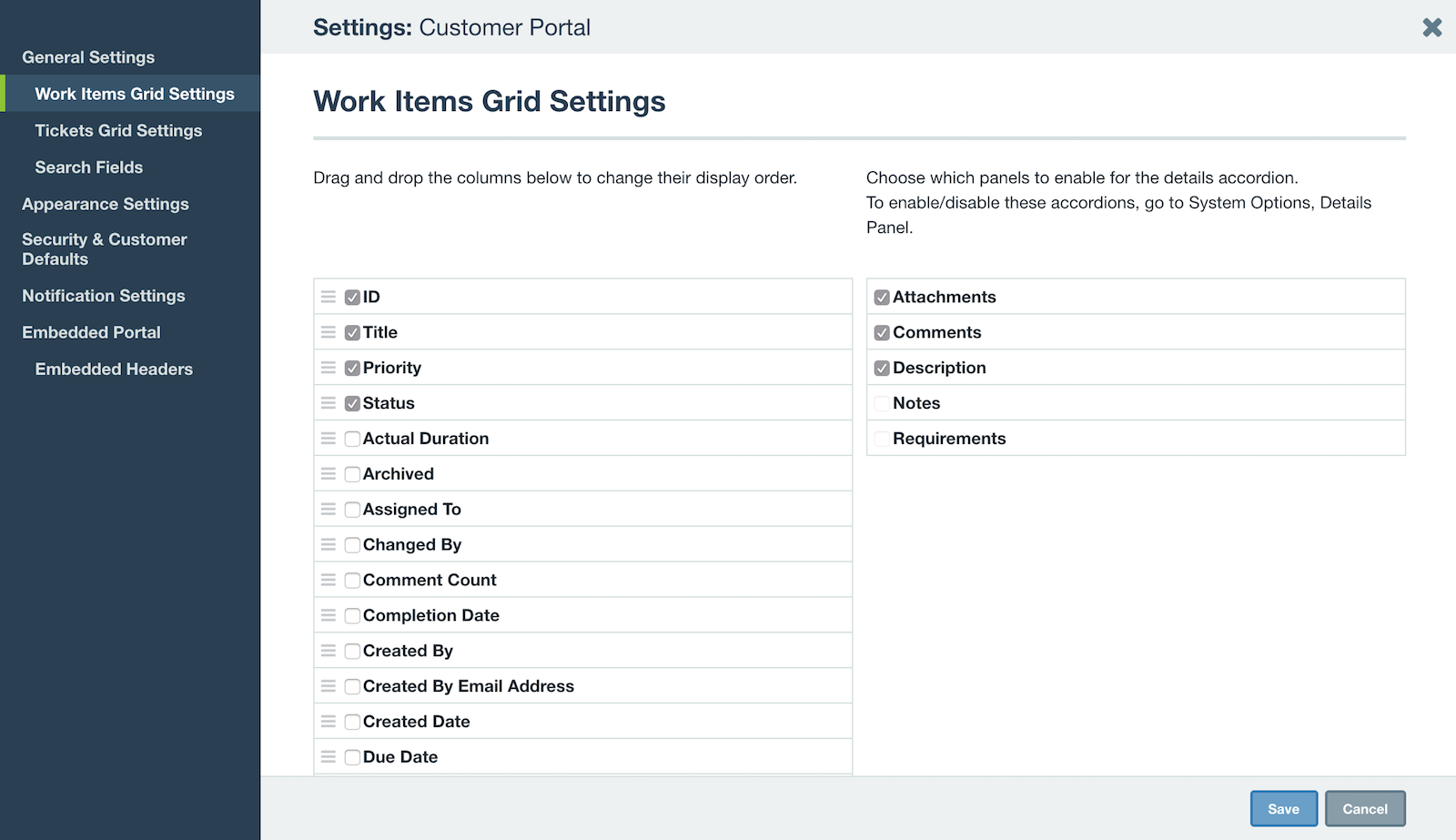Open the Embedded Headers section
Viewport: 1456px width, 840px height.
114,369
